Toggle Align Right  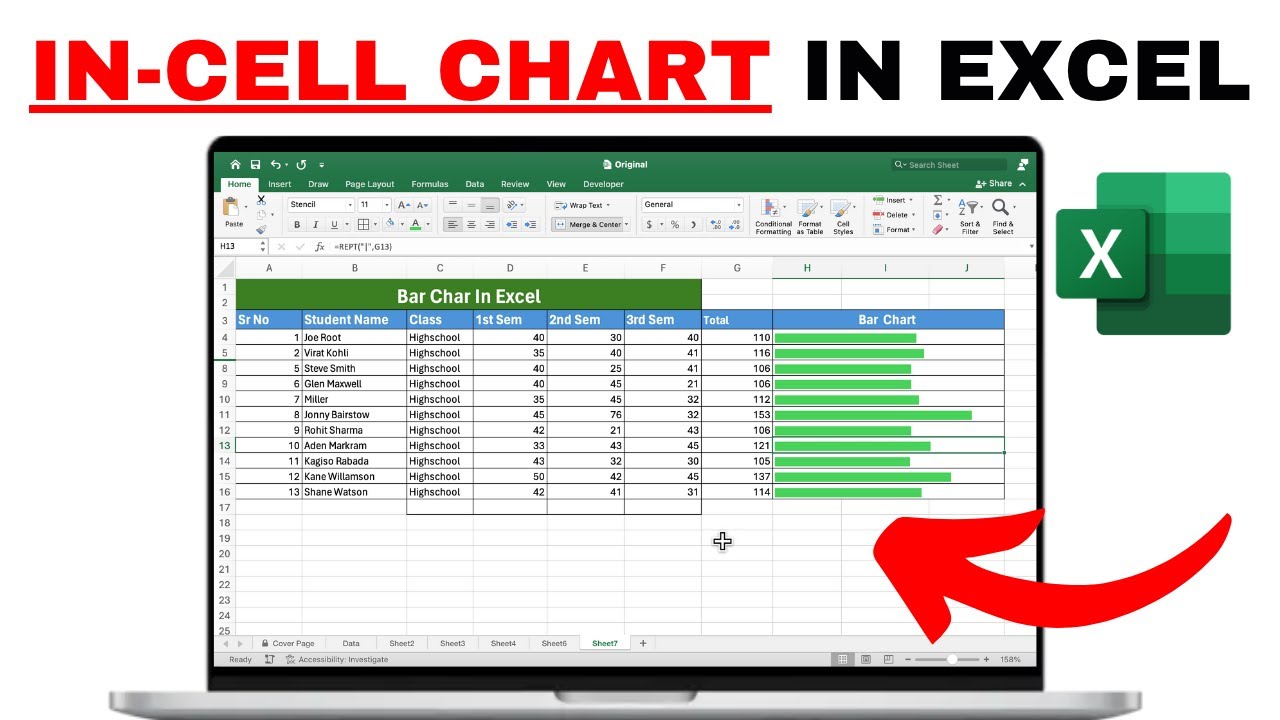pyautogui.click(x=490, y=225)
